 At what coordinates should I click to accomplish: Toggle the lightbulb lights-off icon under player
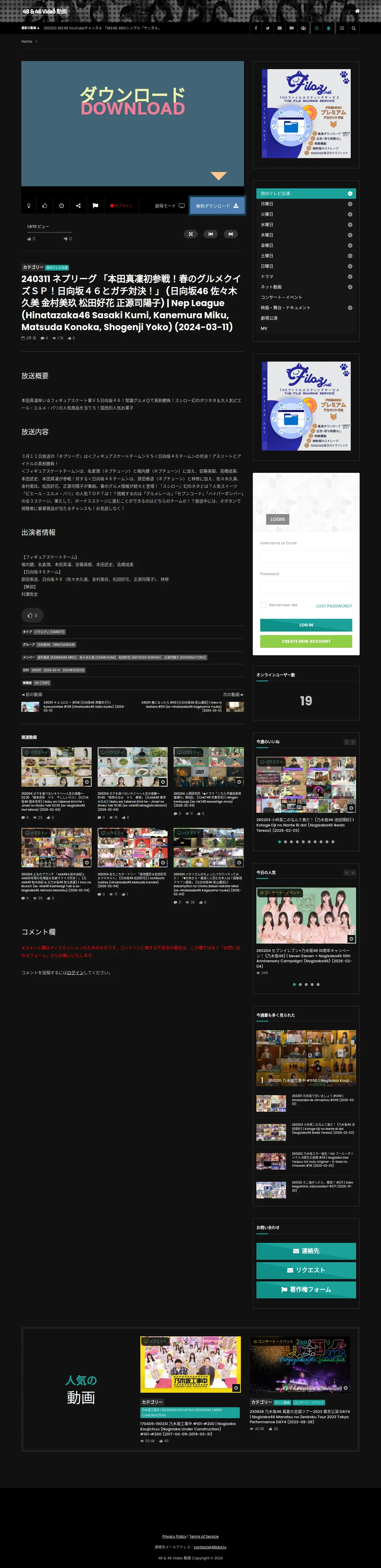point(28,206)
